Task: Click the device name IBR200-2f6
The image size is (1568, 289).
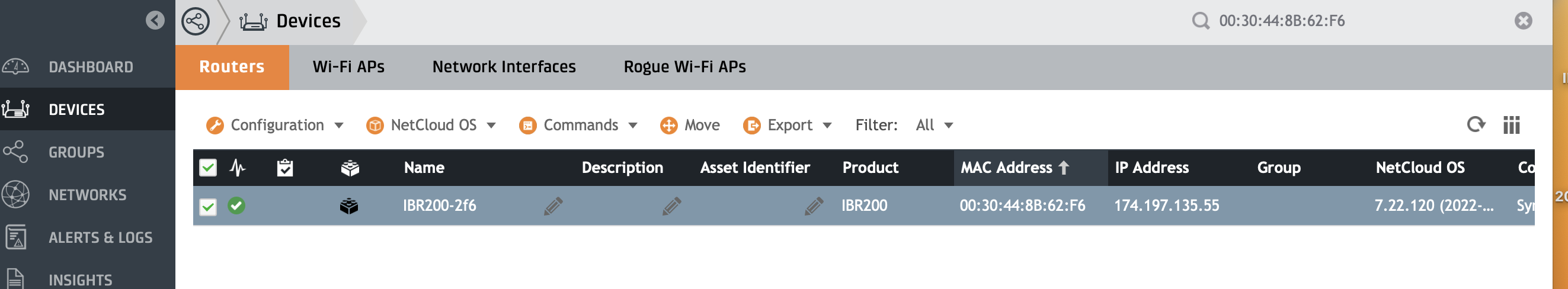Action: tap(440, 205)
